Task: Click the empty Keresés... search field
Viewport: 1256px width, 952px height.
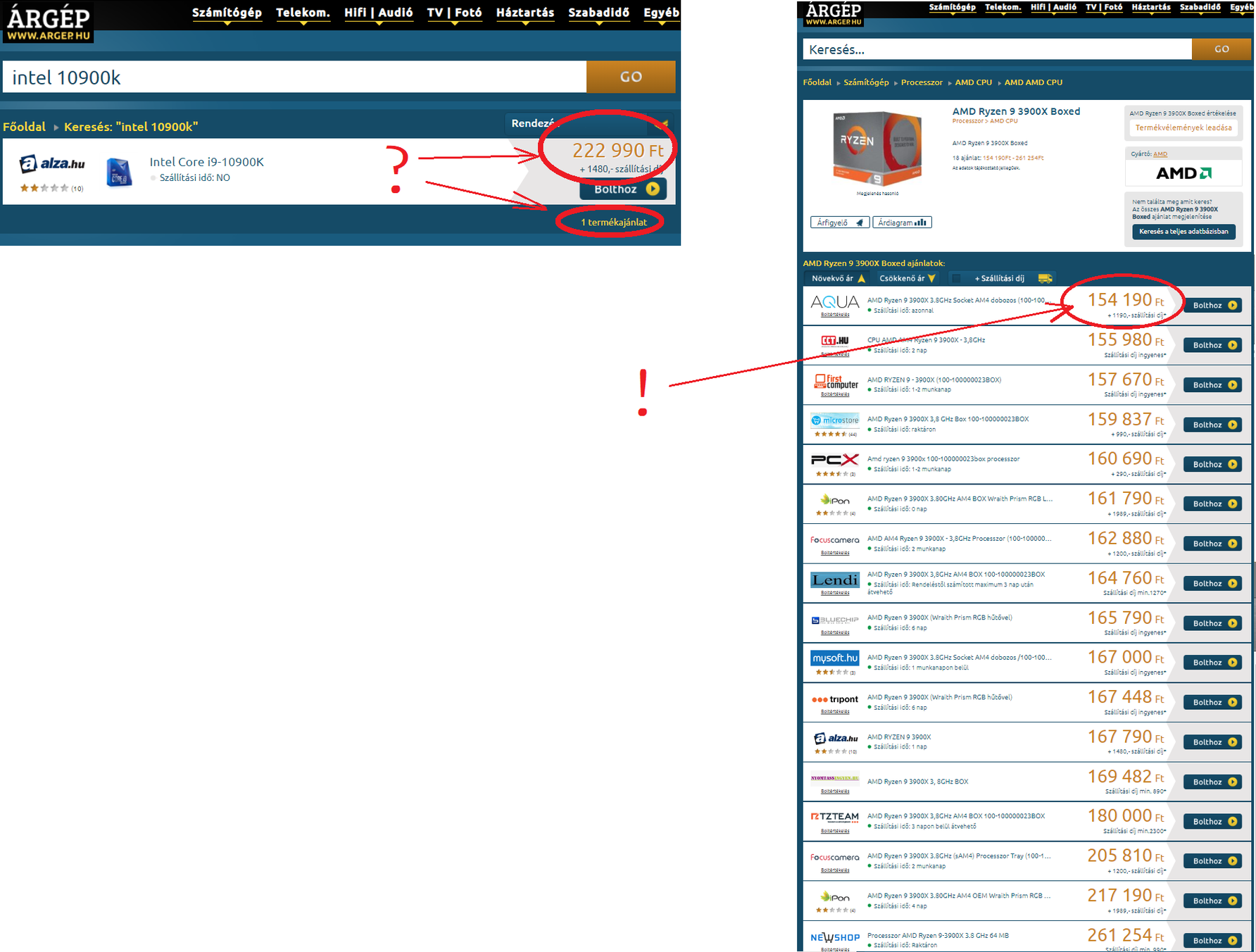Action: (x=997, y=49)
